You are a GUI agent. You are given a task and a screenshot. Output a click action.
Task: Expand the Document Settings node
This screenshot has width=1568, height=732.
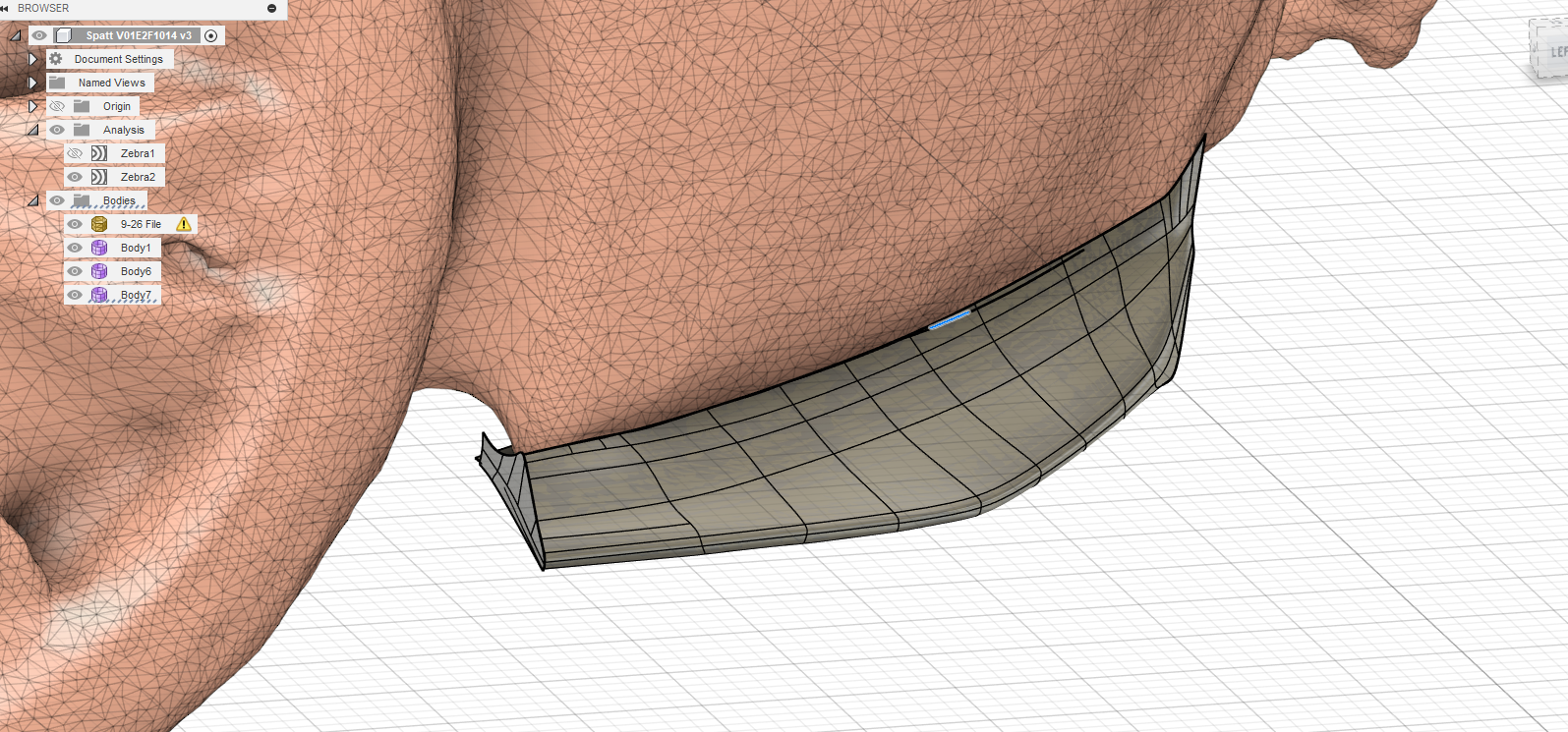point(32,59)
